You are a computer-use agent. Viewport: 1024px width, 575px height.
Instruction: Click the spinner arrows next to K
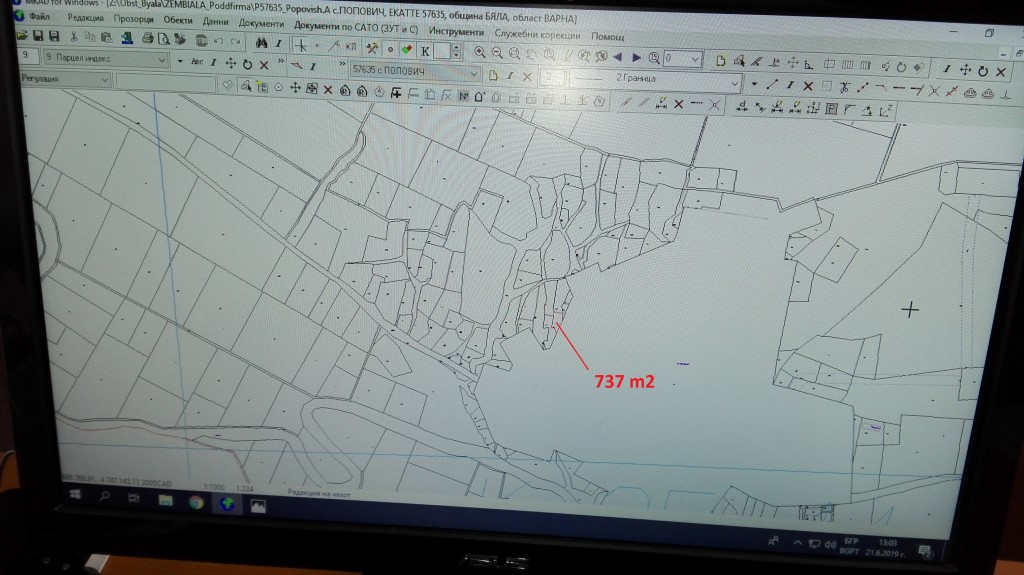pyautogui.click(x=457, y=52)
